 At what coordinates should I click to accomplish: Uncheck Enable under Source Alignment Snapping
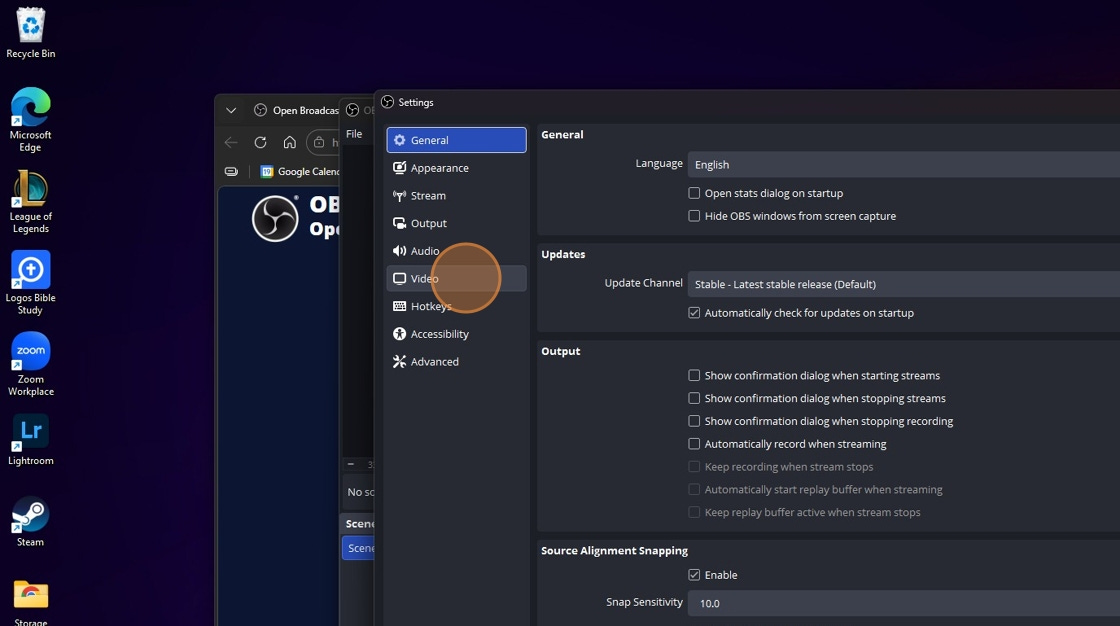pos(694,575)
